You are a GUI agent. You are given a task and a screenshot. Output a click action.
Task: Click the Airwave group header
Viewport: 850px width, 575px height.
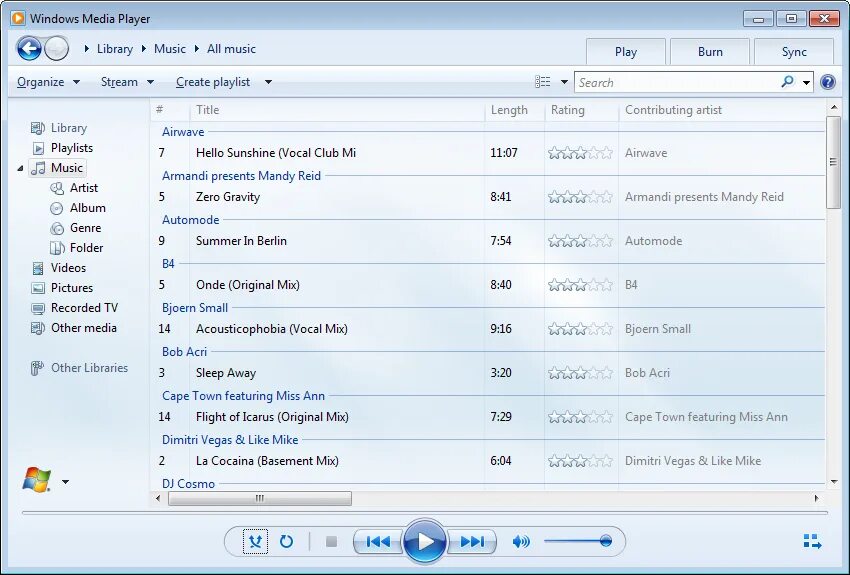183,132
